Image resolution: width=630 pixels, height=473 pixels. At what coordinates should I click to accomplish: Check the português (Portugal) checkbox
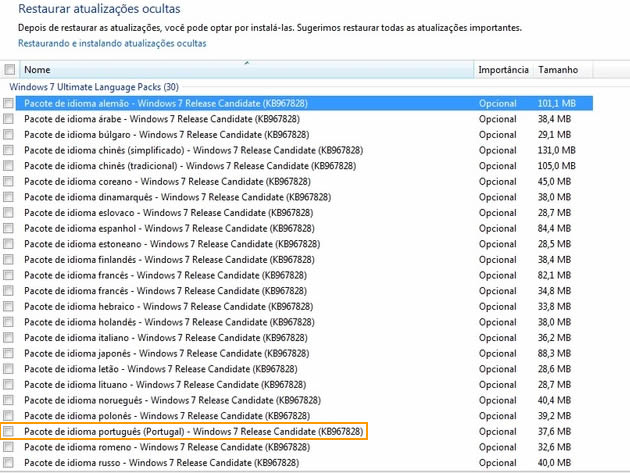point(8,432)
